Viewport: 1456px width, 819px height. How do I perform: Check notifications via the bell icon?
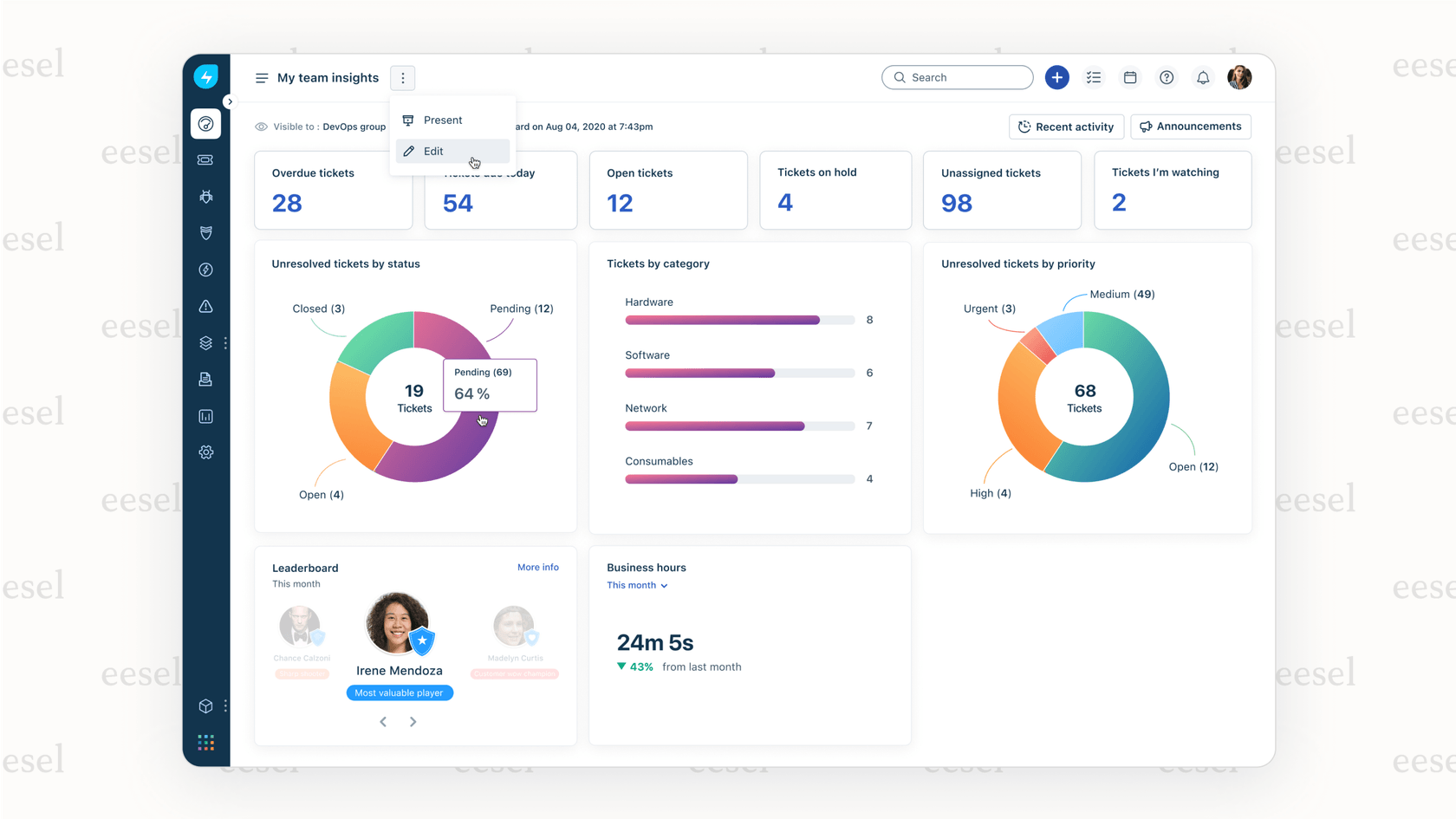(x=1203, y=77)
